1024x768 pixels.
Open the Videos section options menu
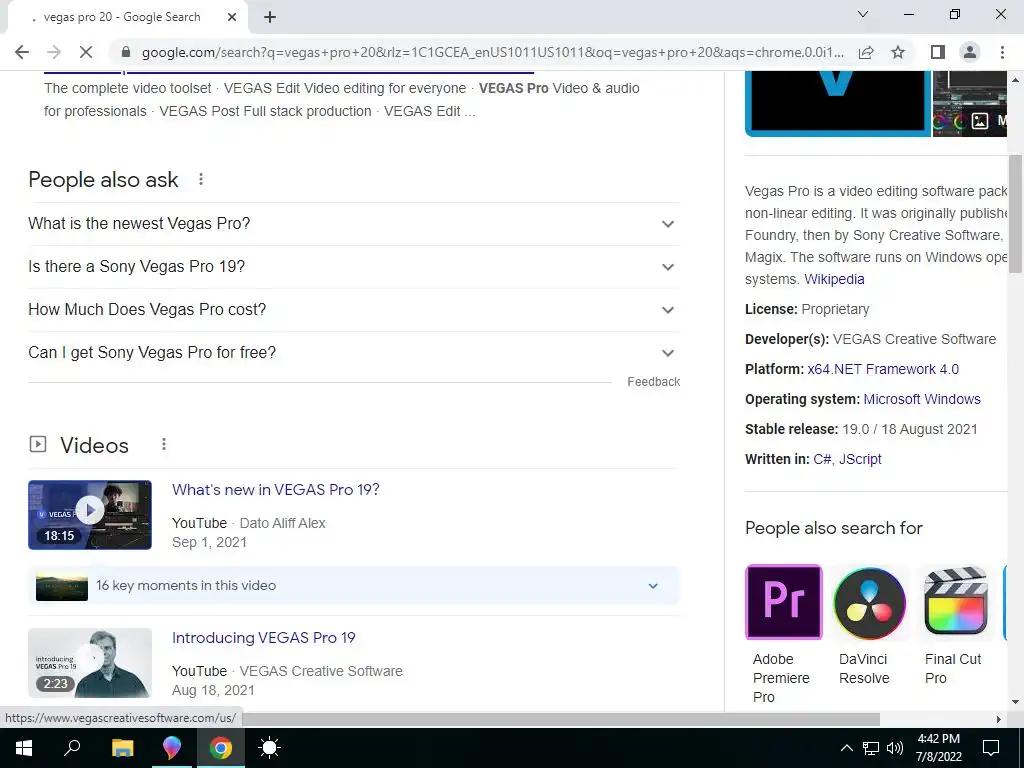(164, 445)
